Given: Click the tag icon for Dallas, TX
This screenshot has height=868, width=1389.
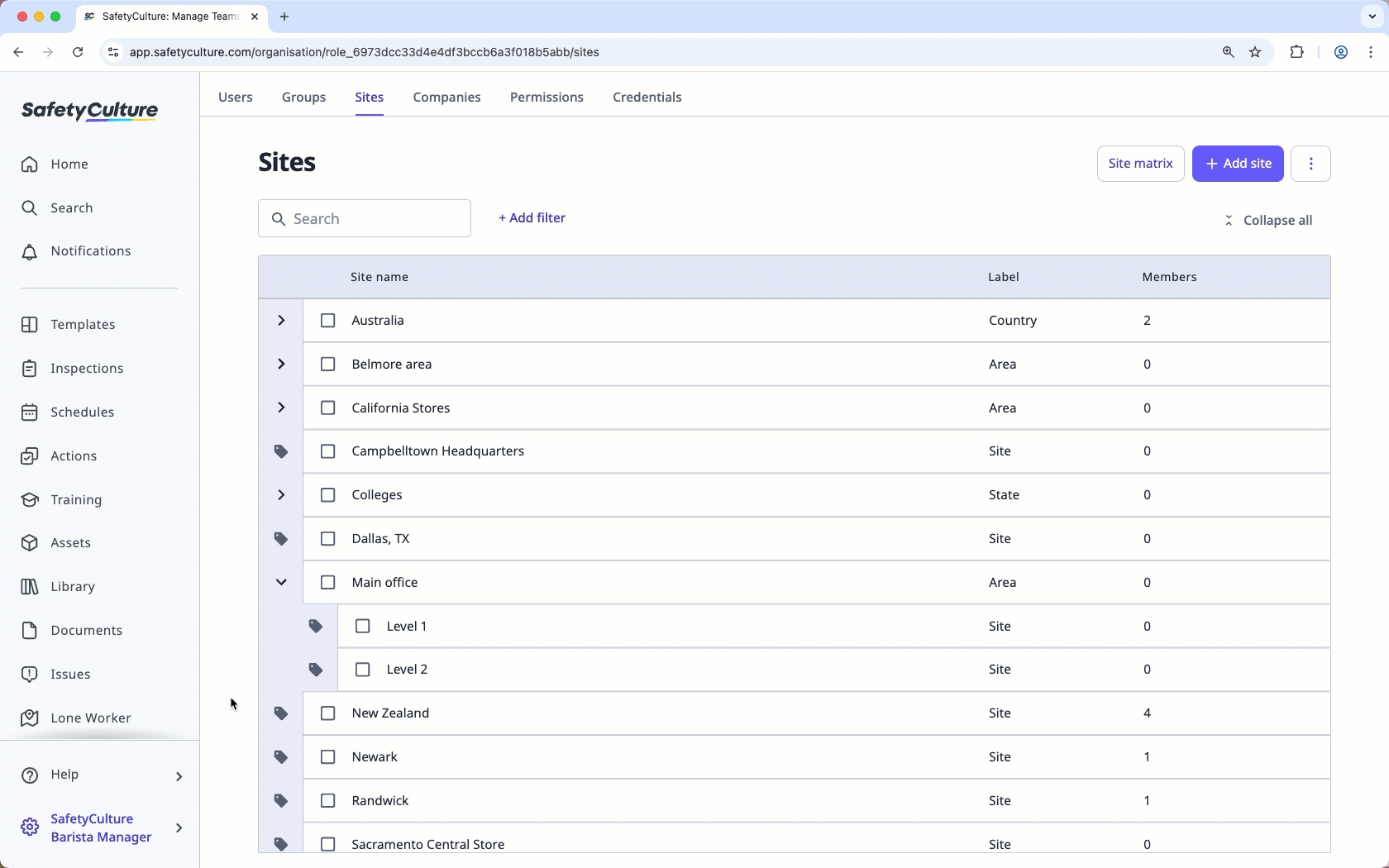Looking at the screenshot, I should tap(281, 539).
